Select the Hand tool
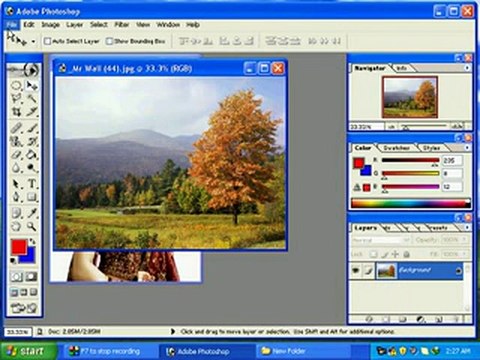The height and width of the screenshot is (360, 480). pos(16,227)
